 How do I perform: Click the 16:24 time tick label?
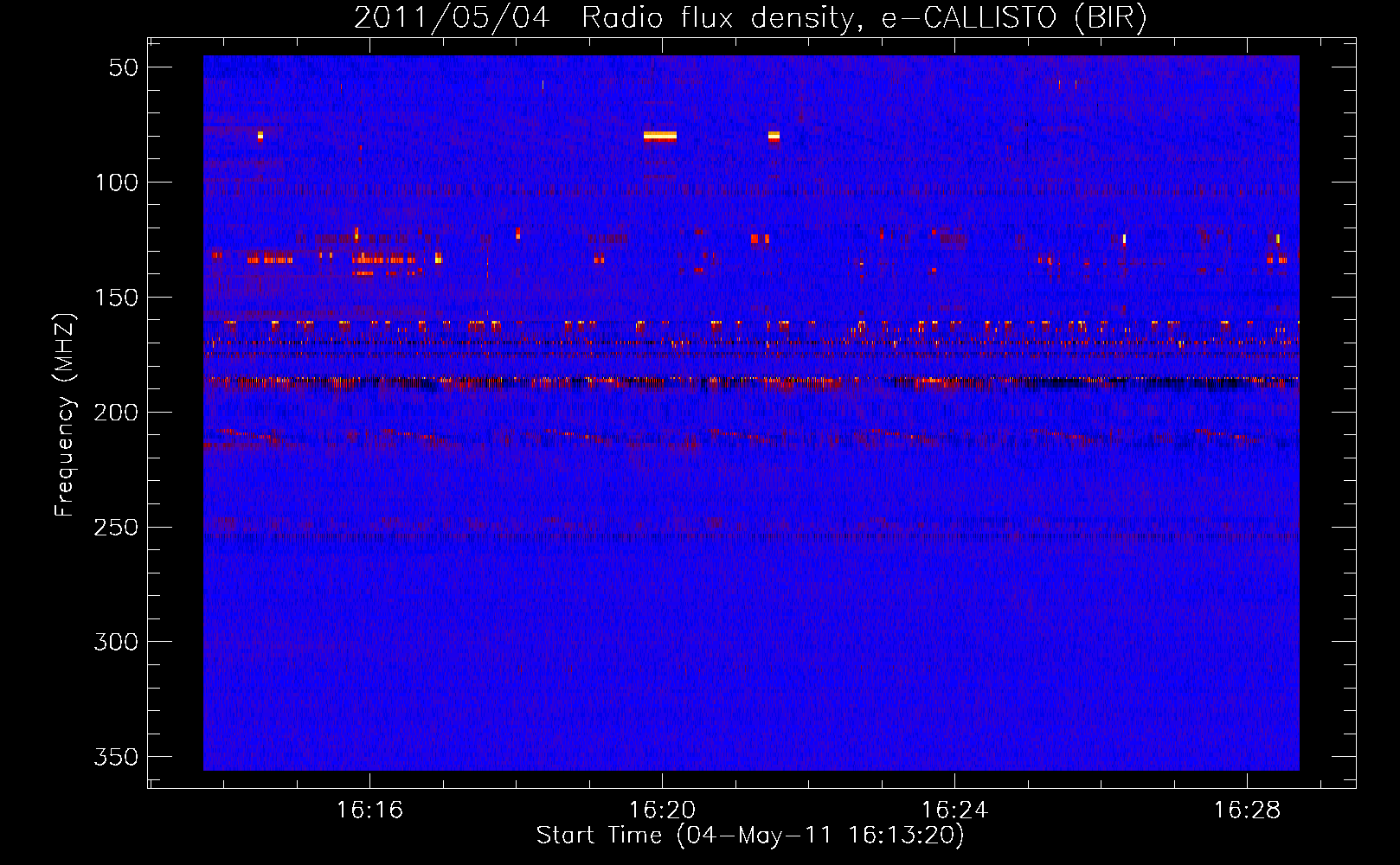(955, 811)
